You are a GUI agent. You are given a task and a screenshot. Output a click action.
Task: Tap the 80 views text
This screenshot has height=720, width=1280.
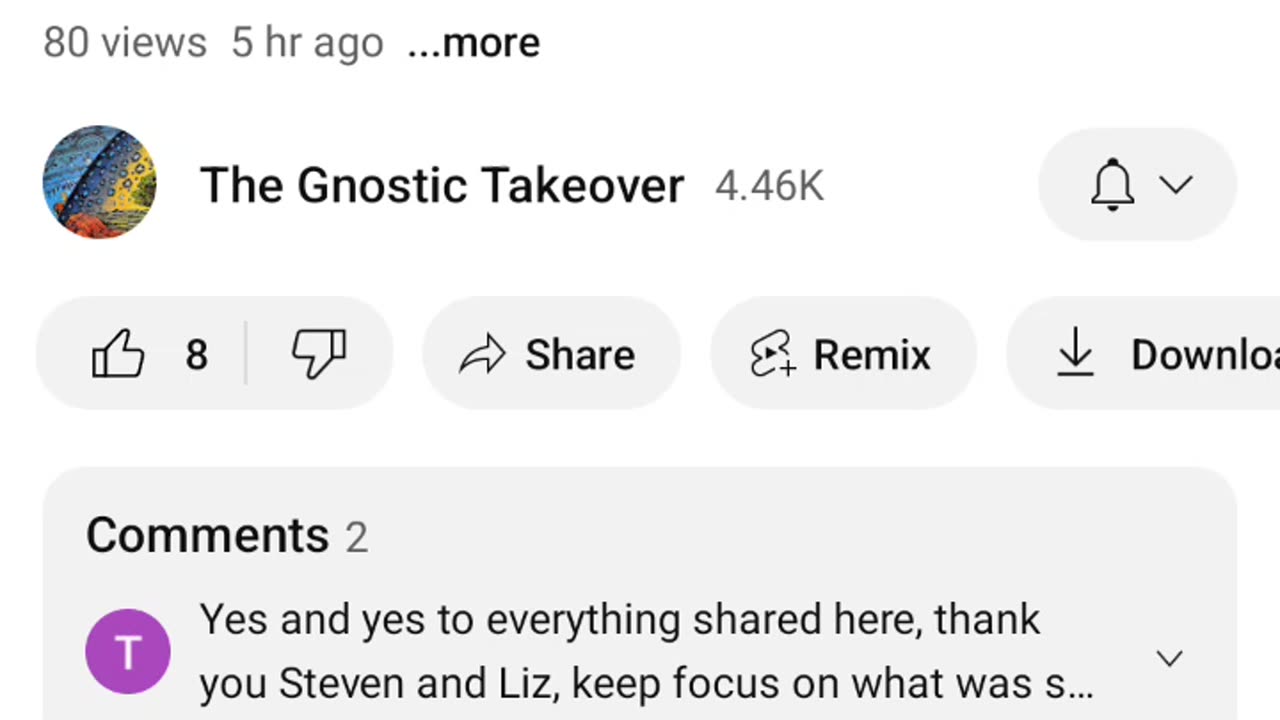(125, 43)
